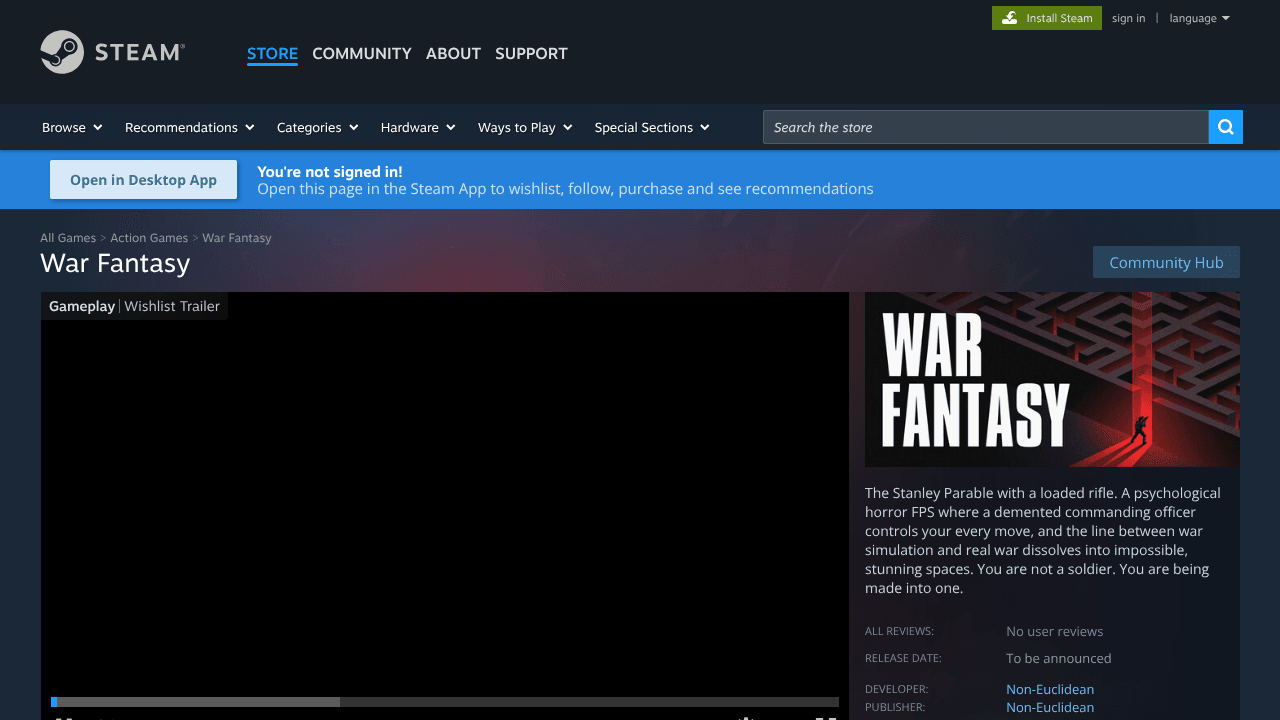This screenshot has height=720, width=1280.
Task: Expand the Ways to Play dropdown
Action: 525,127
